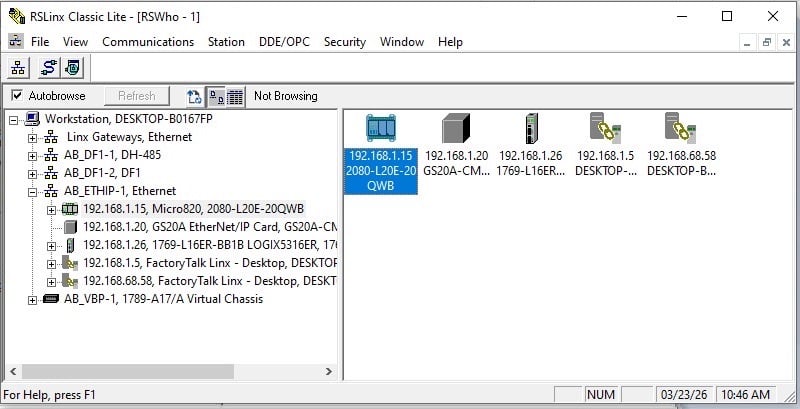
Task: Click the GS20A card gray icon in tree
Action: [x=71, y=227]
